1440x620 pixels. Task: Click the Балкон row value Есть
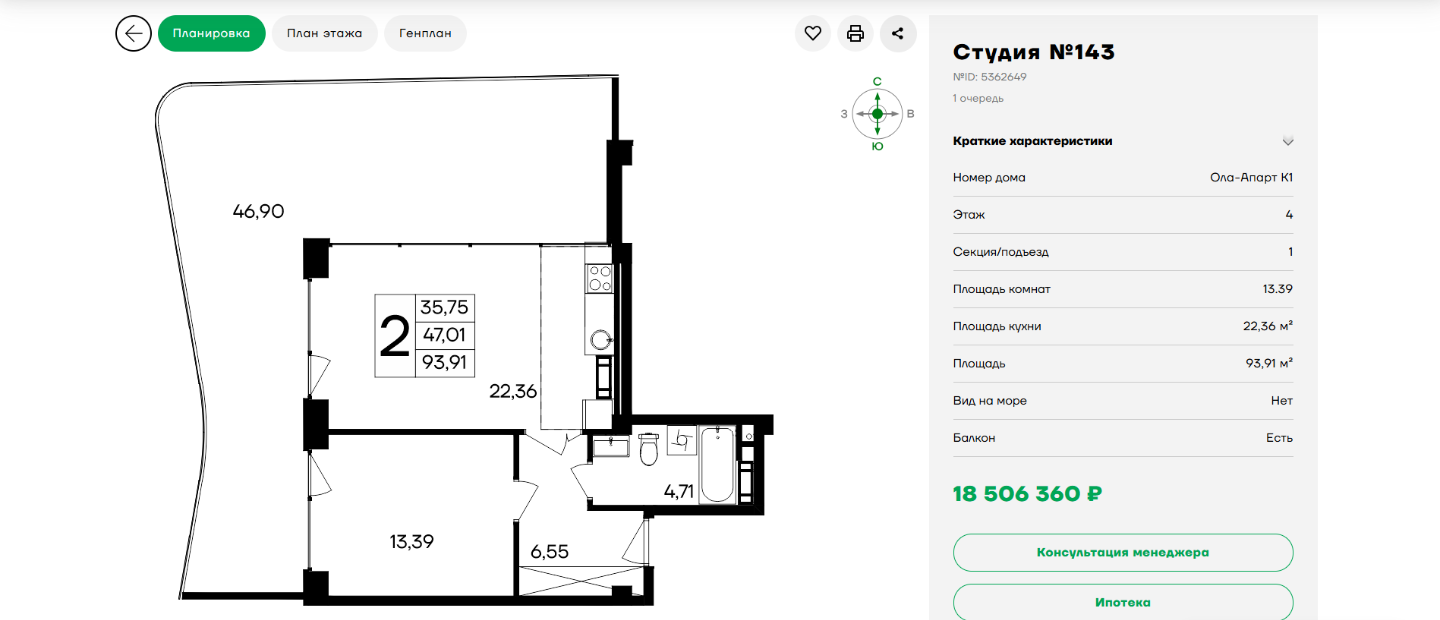click(x=1279, y=438)
